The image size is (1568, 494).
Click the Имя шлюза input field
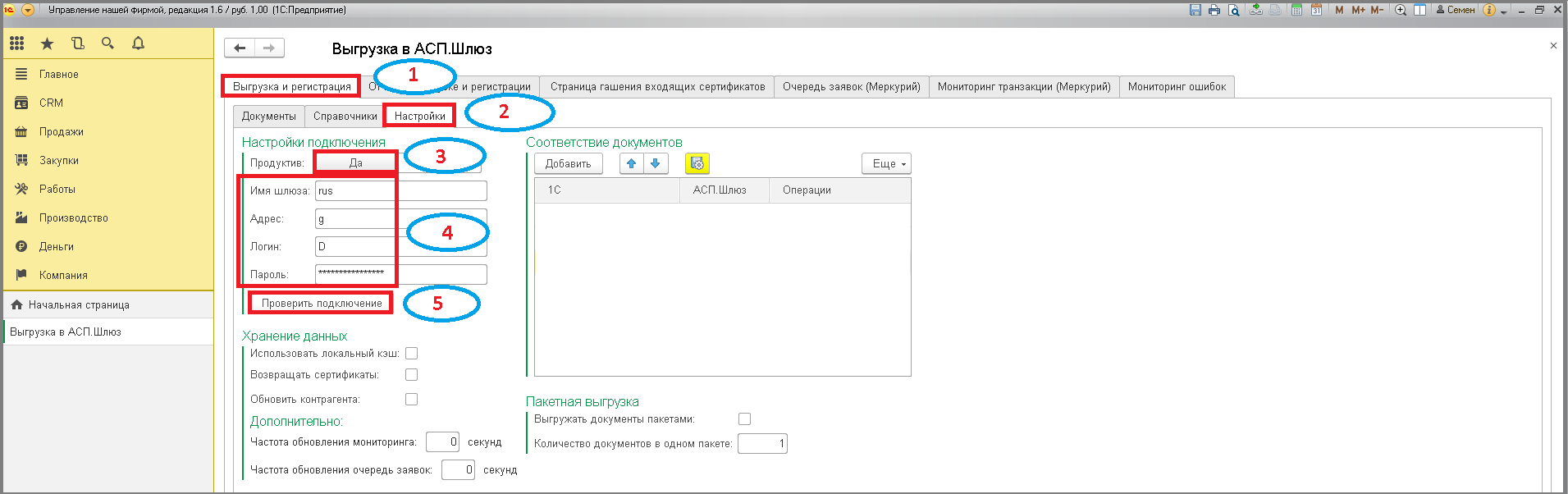pos(400,190)
